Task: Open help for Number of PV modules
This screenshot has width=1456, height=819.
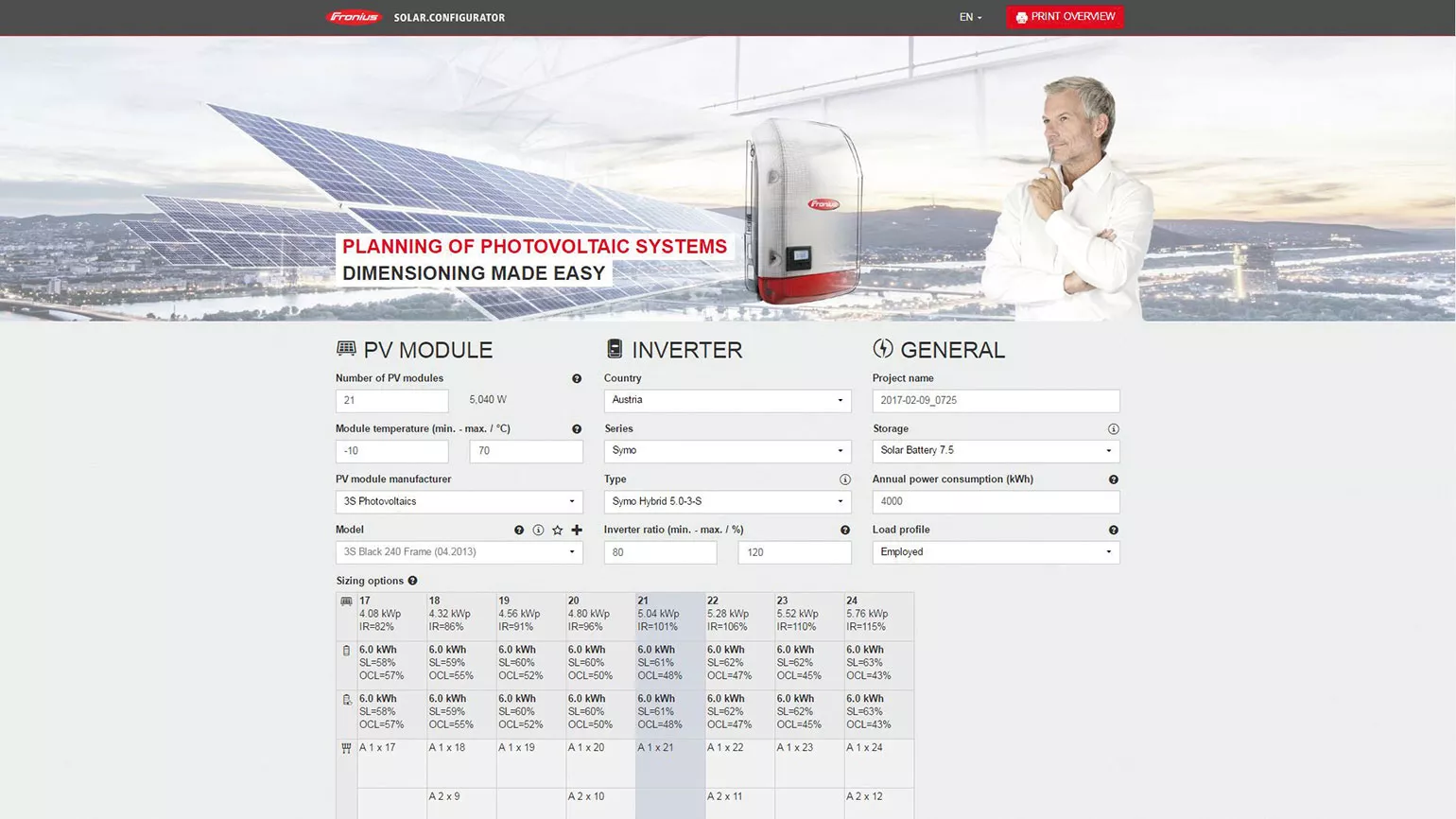Action: click(577, 378)
